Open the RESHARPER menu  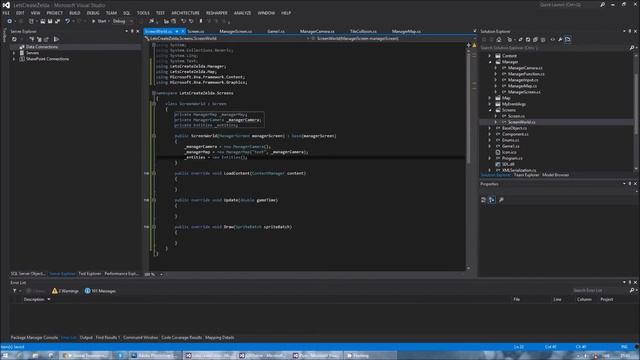coord(217,13)
